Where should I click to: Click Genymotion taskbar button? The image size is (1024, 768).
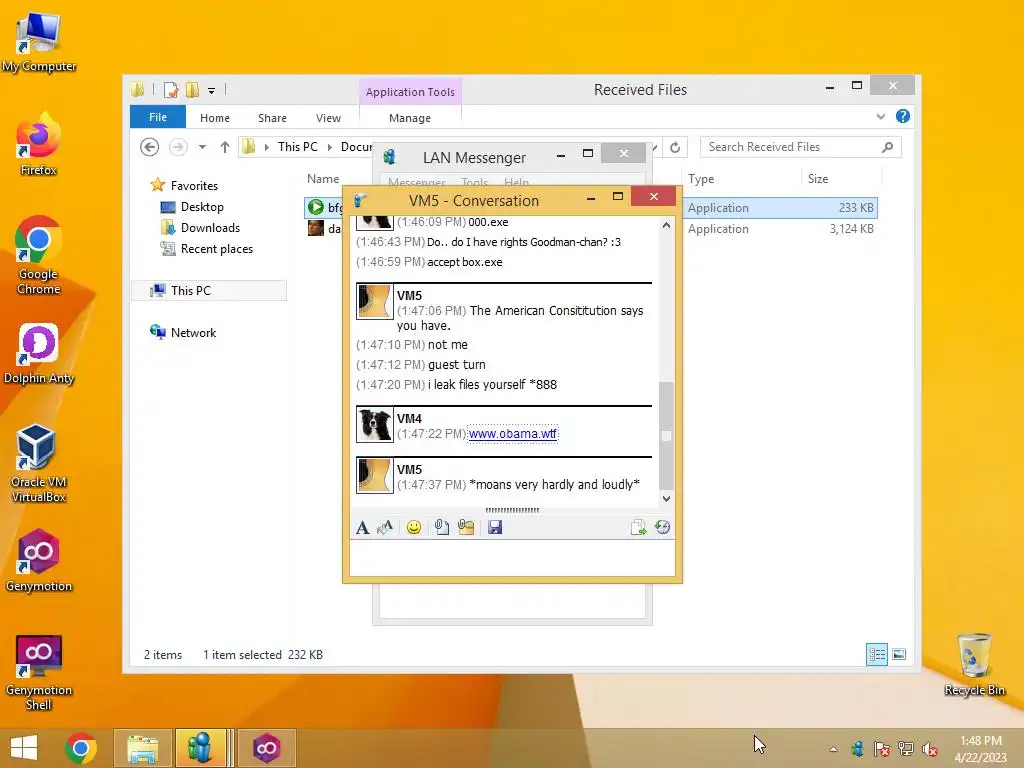[266, 748]
